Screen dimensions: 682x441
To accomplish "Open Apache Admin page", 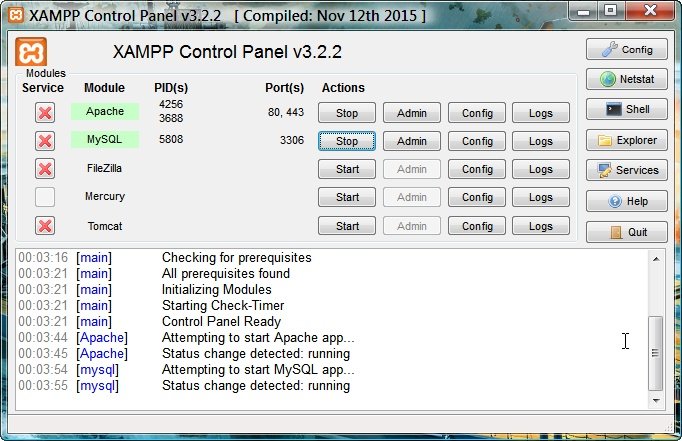I will coord(411,113).
